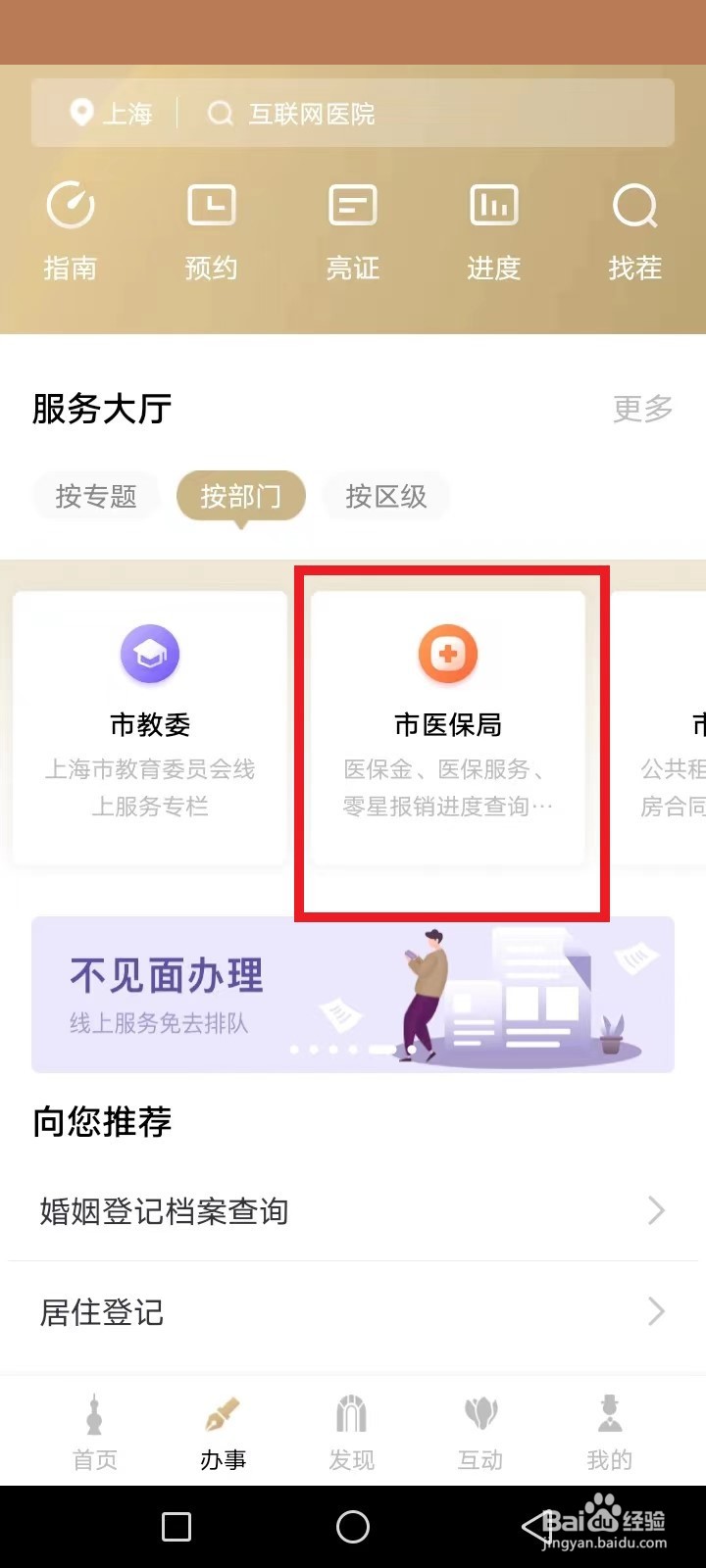Screen dimensions: 706x1568
Task: Tap the 找茬 search icon
Action: click(x=635, y=206)
